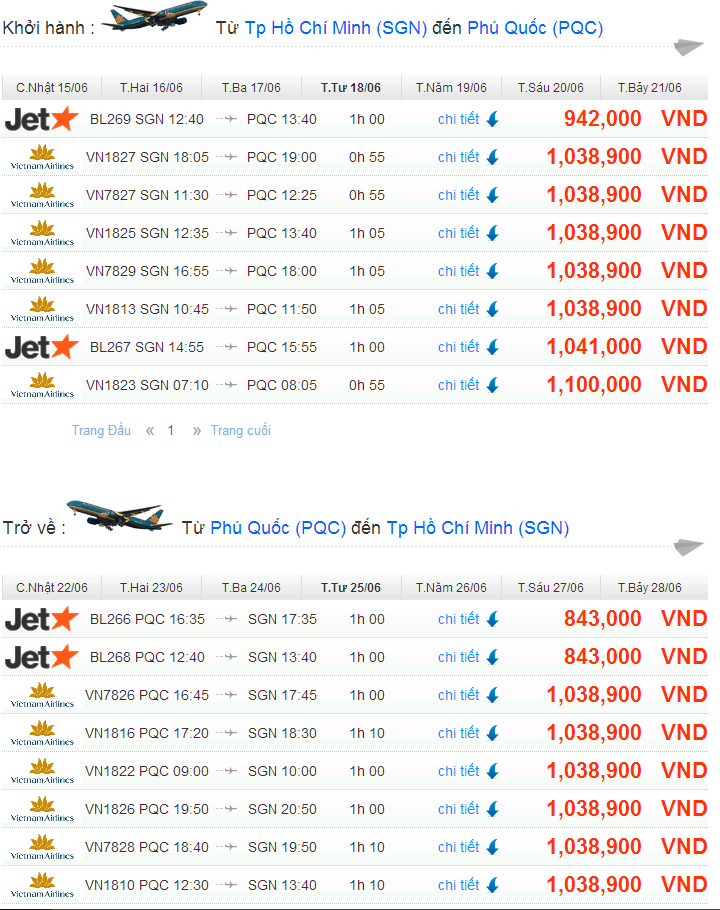Click Jetstar logo for flight BL267
This screenshot has height=910, width=720.
[x=41, y=347]
